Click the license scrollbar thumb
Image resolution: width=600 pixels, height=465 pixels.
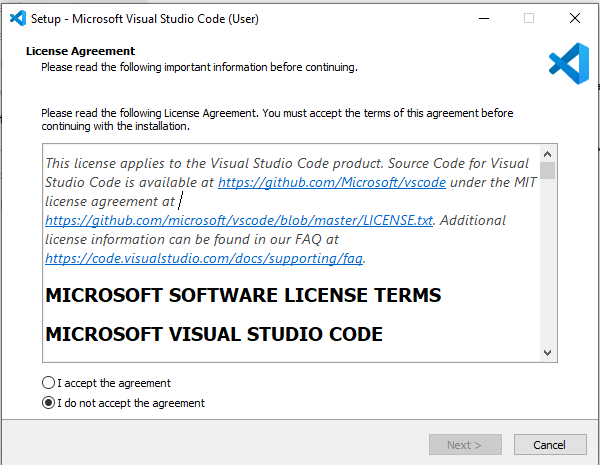(548, 170)
